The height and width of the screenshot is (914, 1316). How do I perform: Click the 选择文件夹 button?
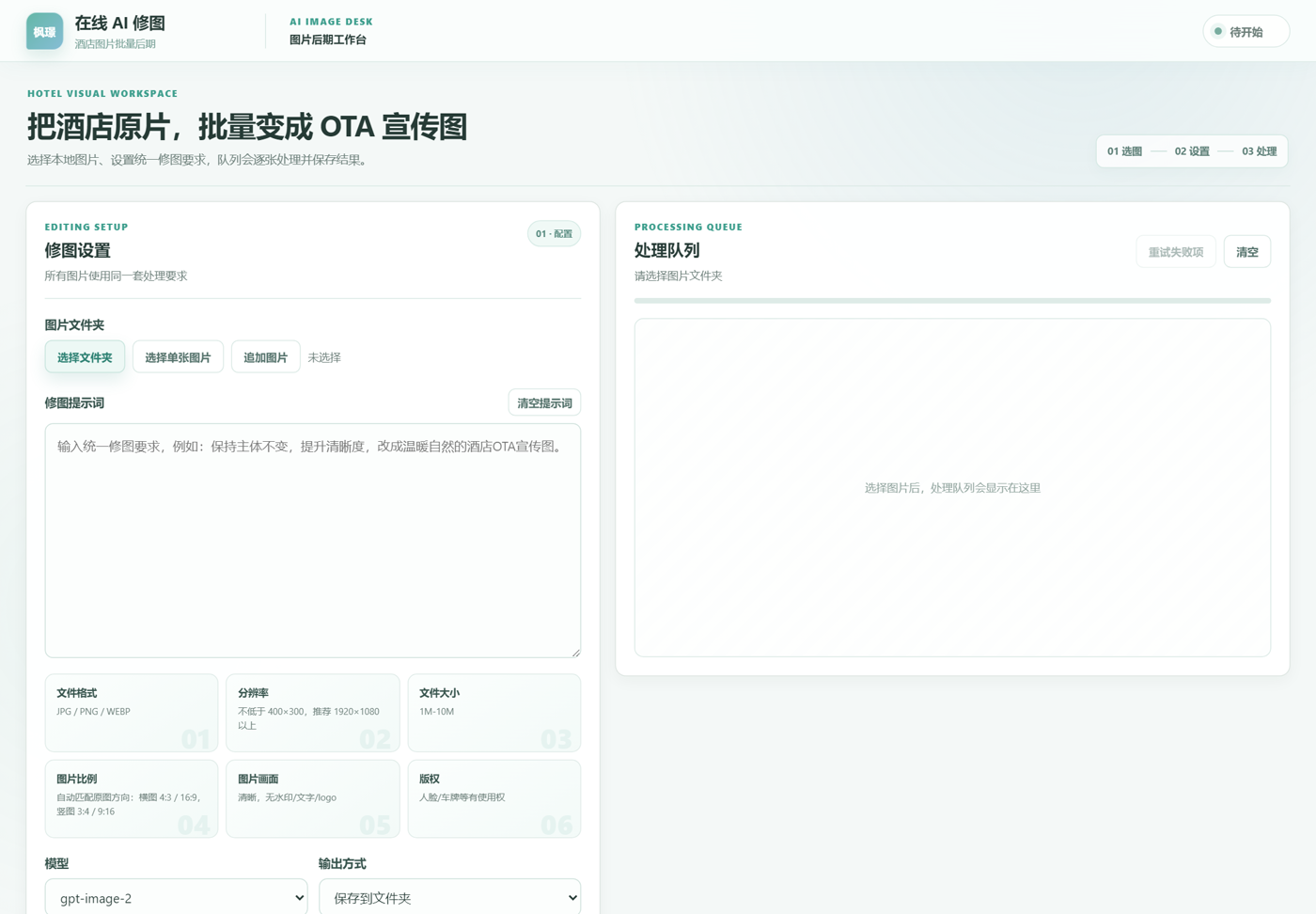85,357
